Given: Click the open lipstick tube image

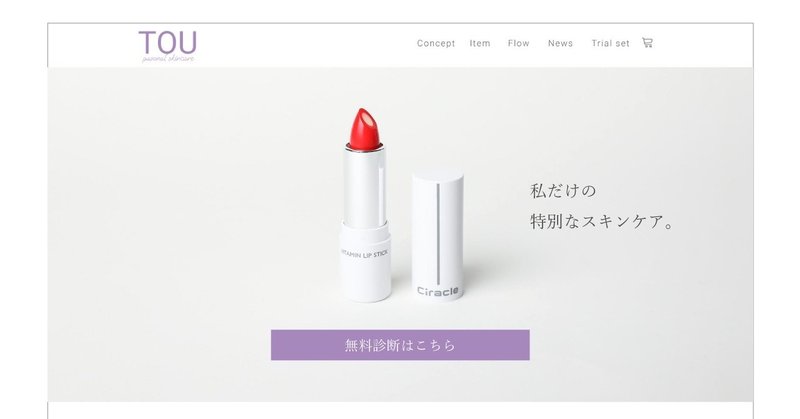Looking at the screenshot, I should click(365, 204).
